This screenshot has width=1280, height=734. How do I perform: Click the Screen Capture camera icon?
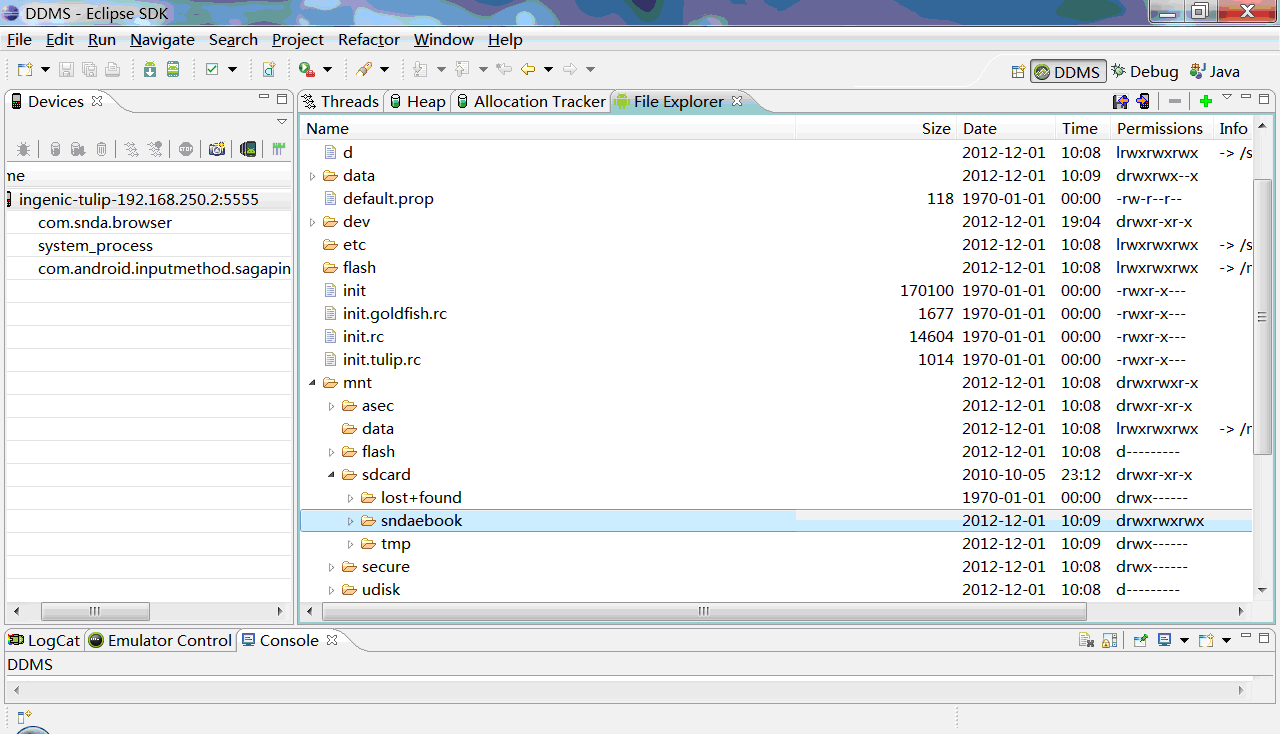tap(216, 149)
